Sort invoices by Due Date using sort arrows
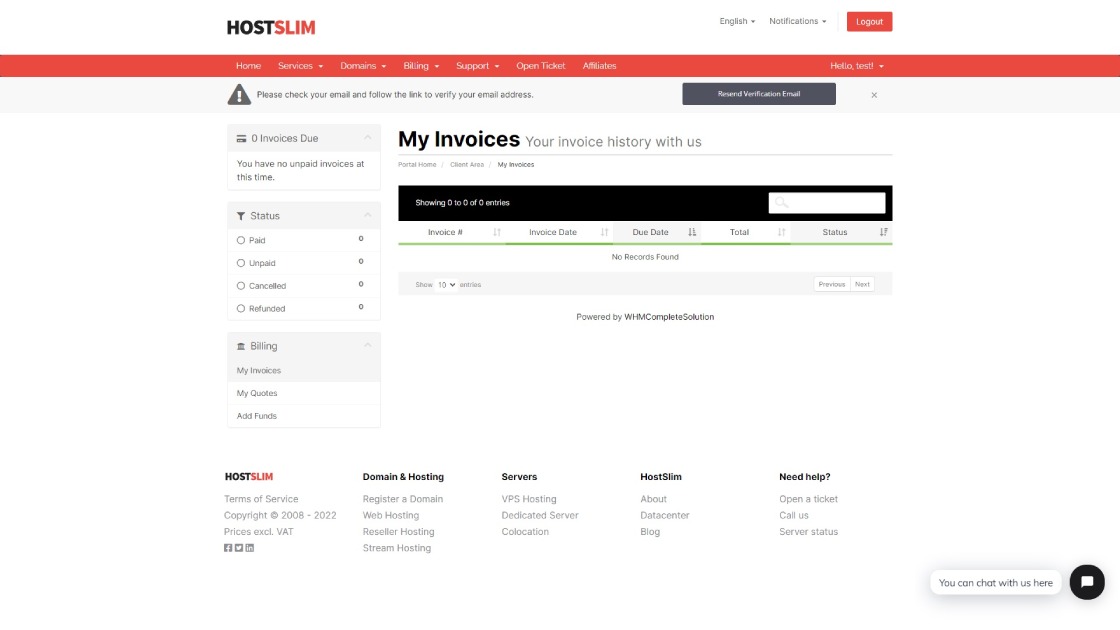The height and width of the screenshot is (630, 1120). 691,231
